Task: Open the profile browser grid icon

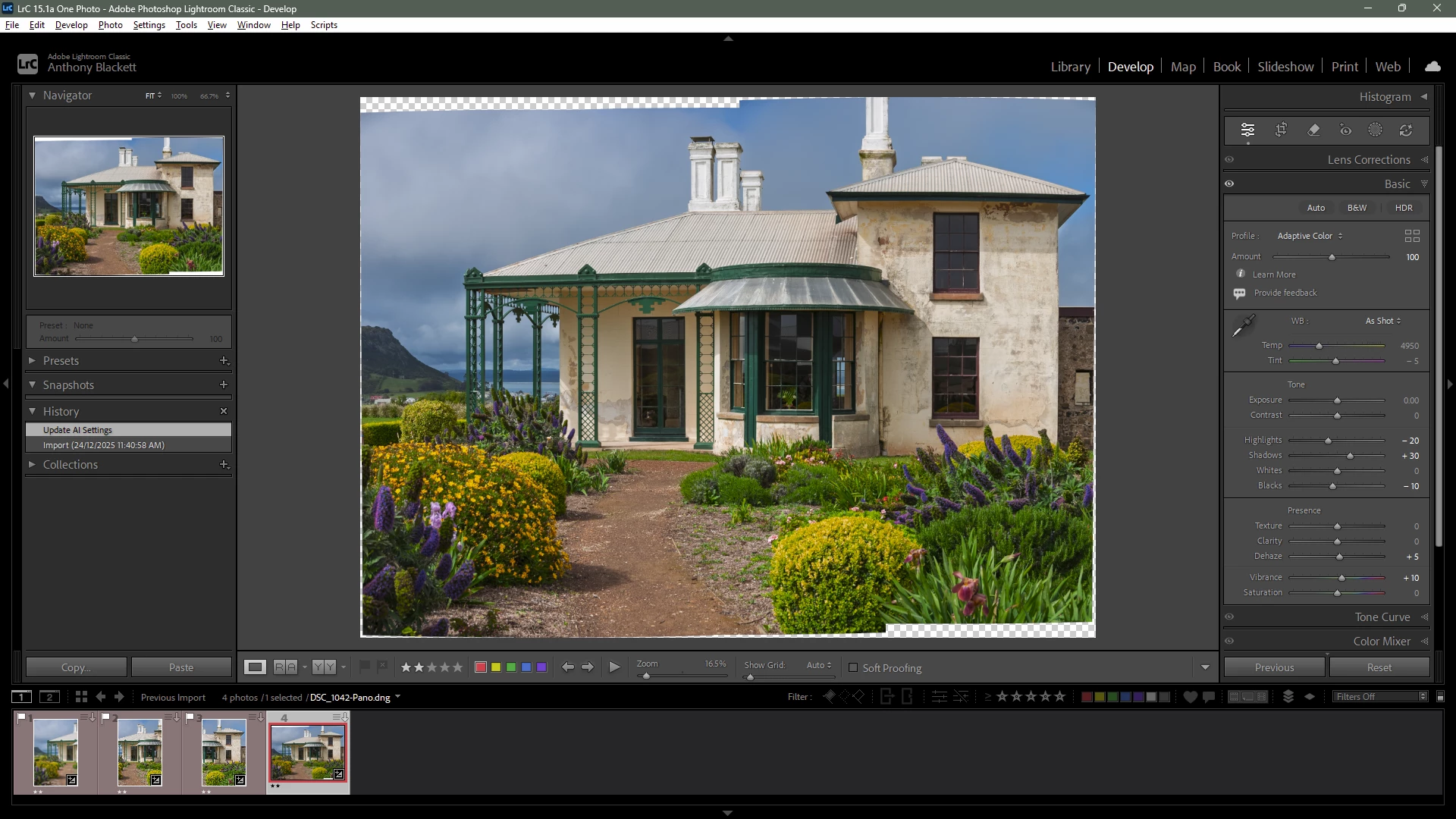Action: pos(1412,236)
